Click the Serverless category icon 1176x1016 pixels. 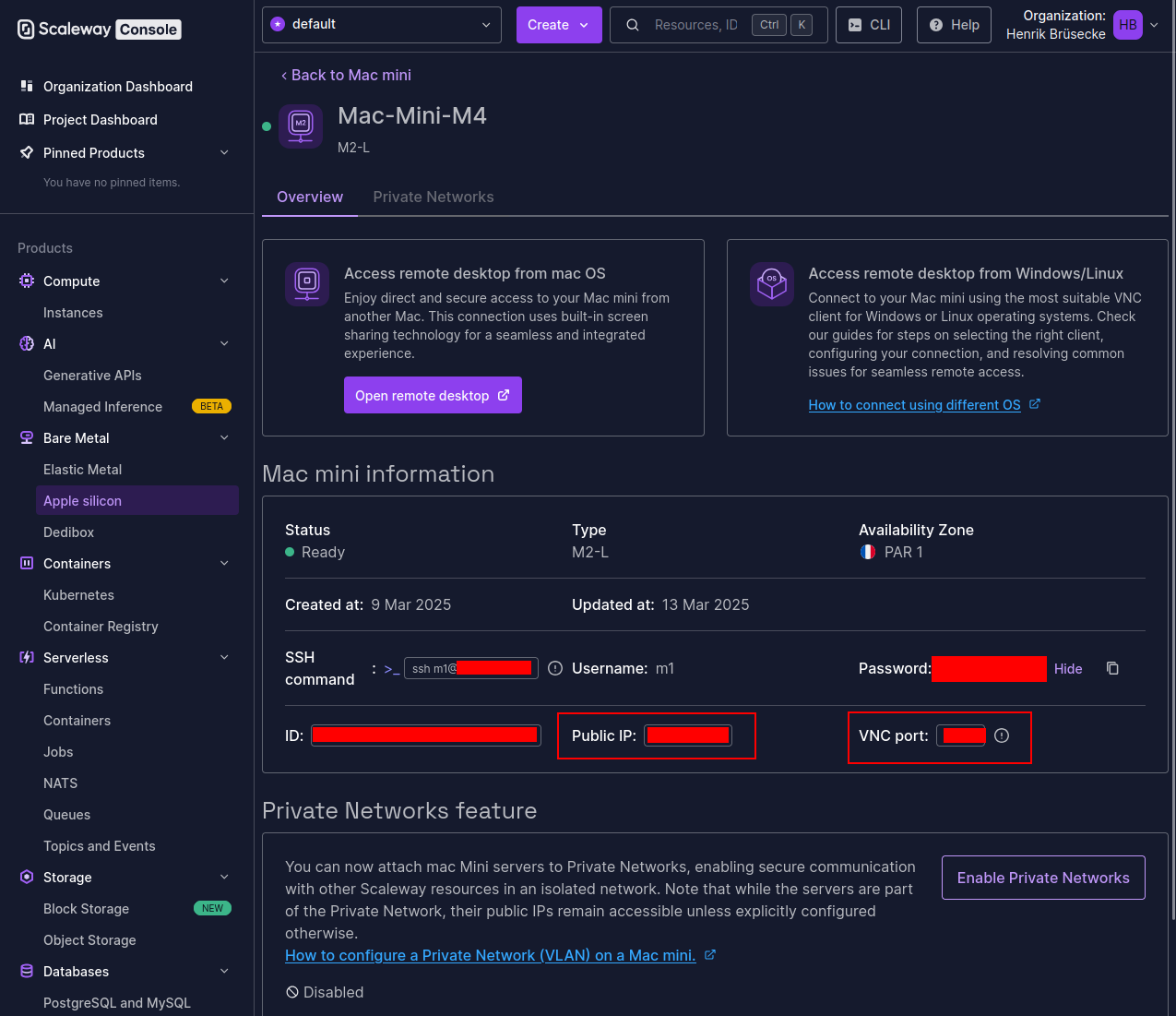click(27, 658)
